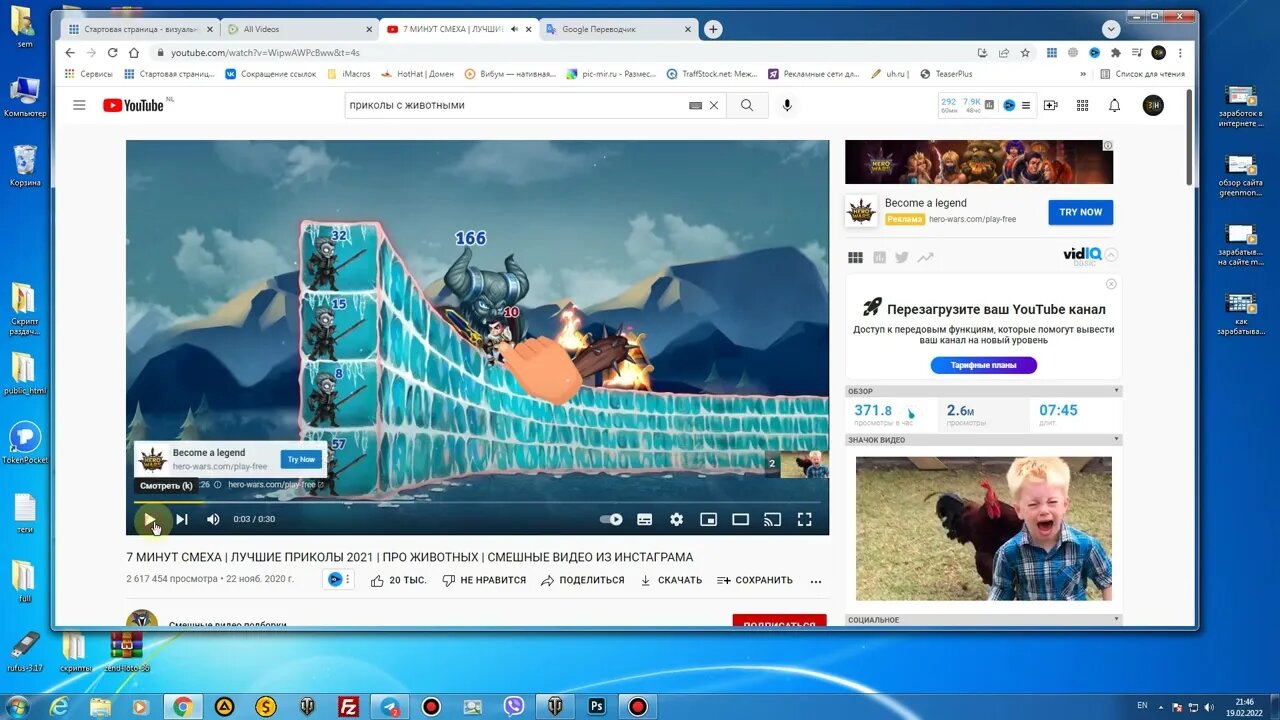Click the Cast to TV icon
This screenshot has height=720, width=1280.
click(x=772, y=519)
